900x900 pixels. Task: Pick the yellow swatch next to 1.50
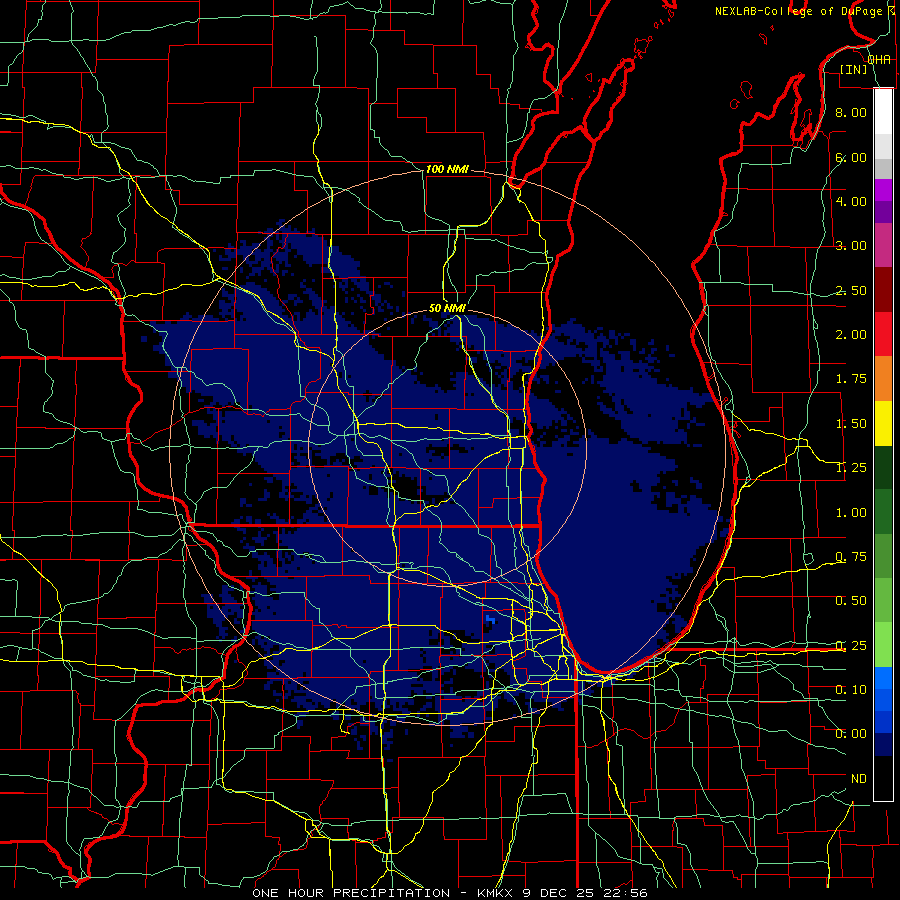[x=883, y=423]
